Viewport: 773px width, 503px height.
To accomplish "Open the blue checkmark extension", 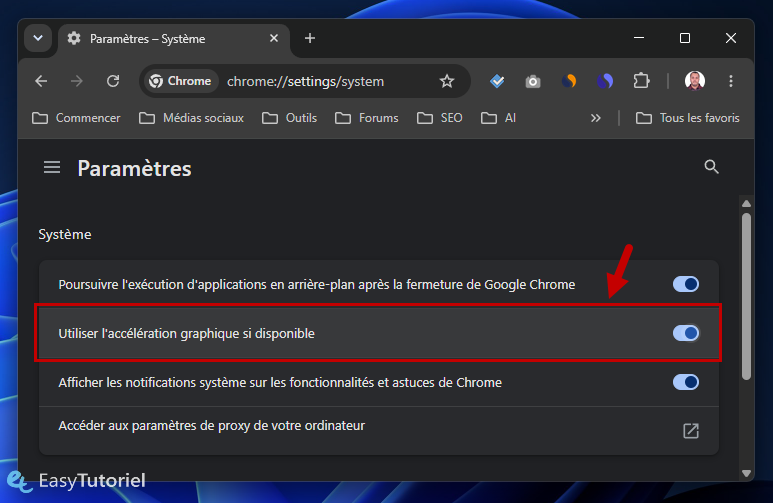I will 497,81.
